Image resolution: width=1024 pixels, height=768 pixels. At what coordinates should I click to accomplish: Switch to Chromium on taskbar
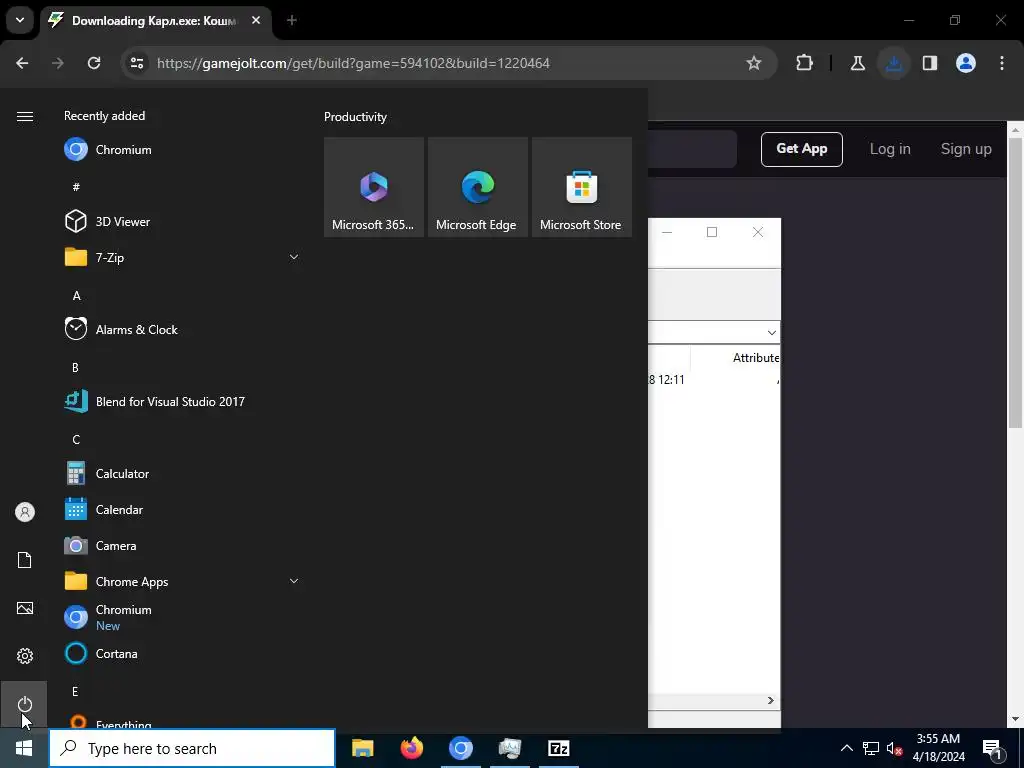[460, 748]
